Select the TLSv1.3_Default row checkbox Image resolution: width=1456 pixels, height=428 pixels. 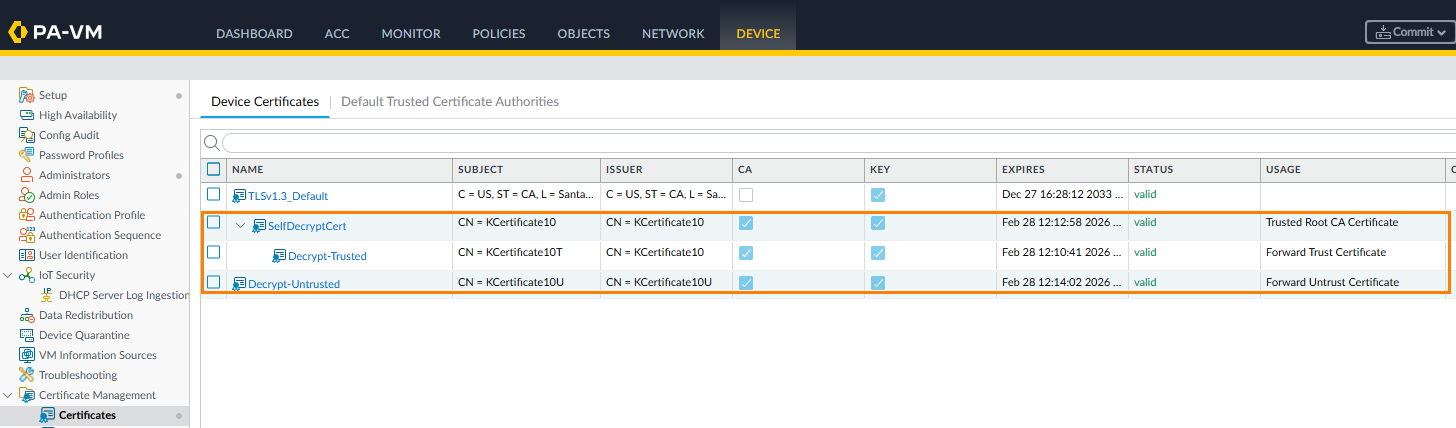[x=213, y=194]
